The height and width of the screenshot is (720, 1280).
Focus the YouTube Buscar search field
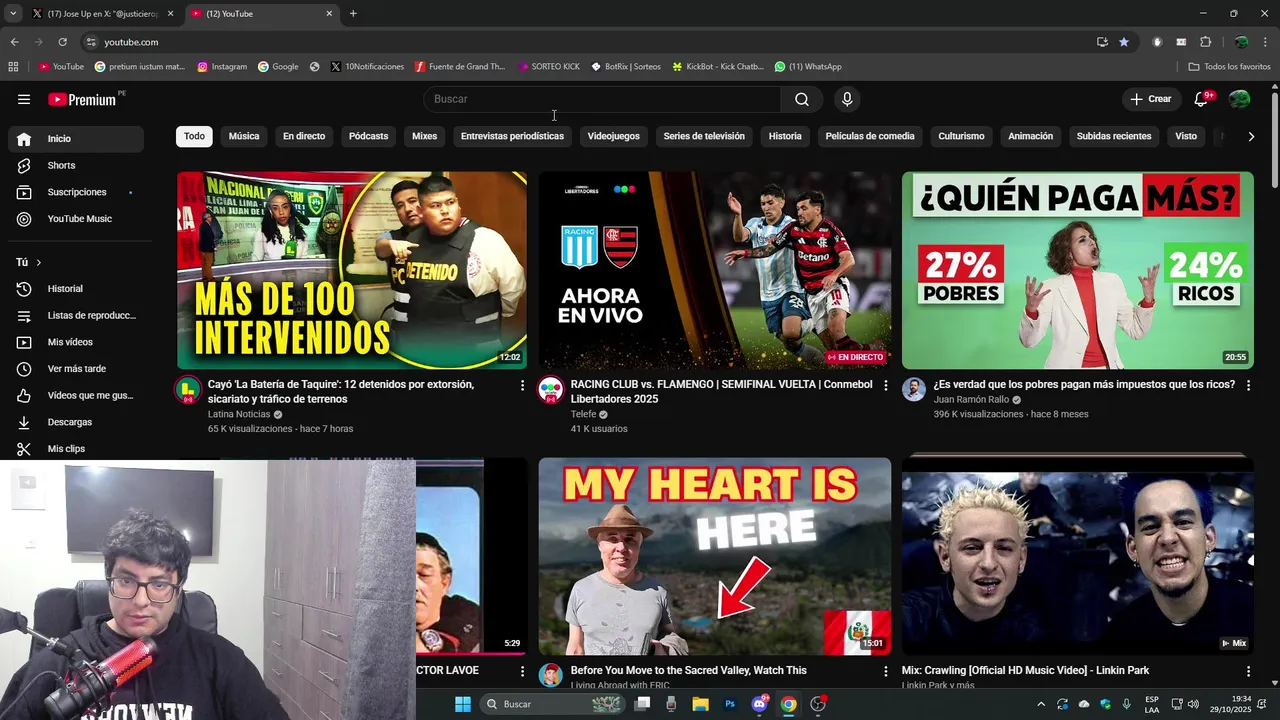click(602, 99)
